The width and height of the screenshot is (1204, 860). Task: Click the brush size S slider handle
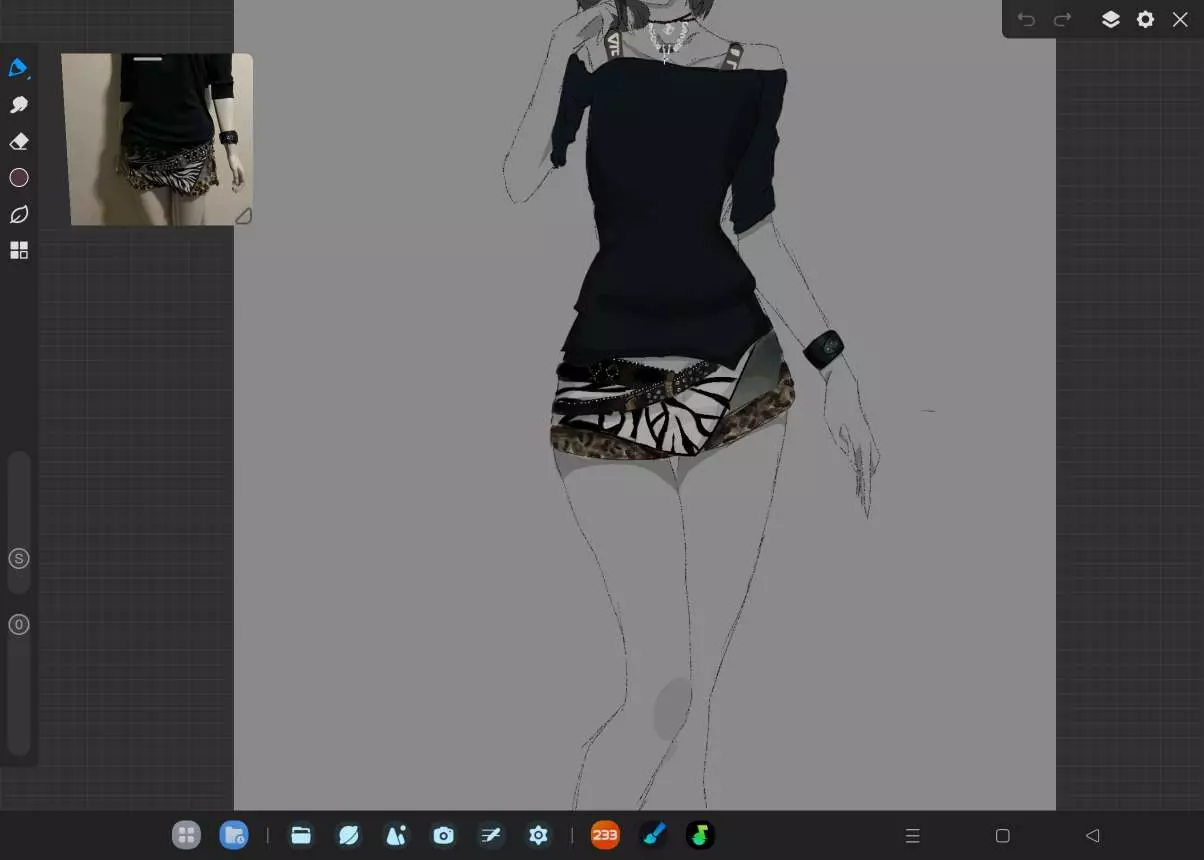point(18,559)
